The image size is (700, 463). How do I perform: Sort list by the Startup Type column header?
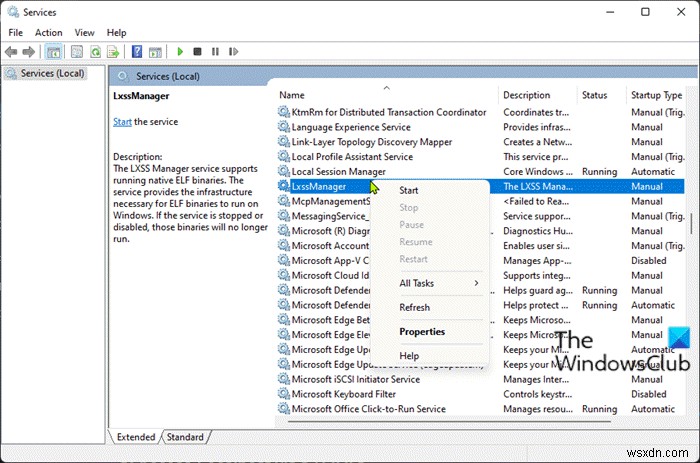(657, 95)
